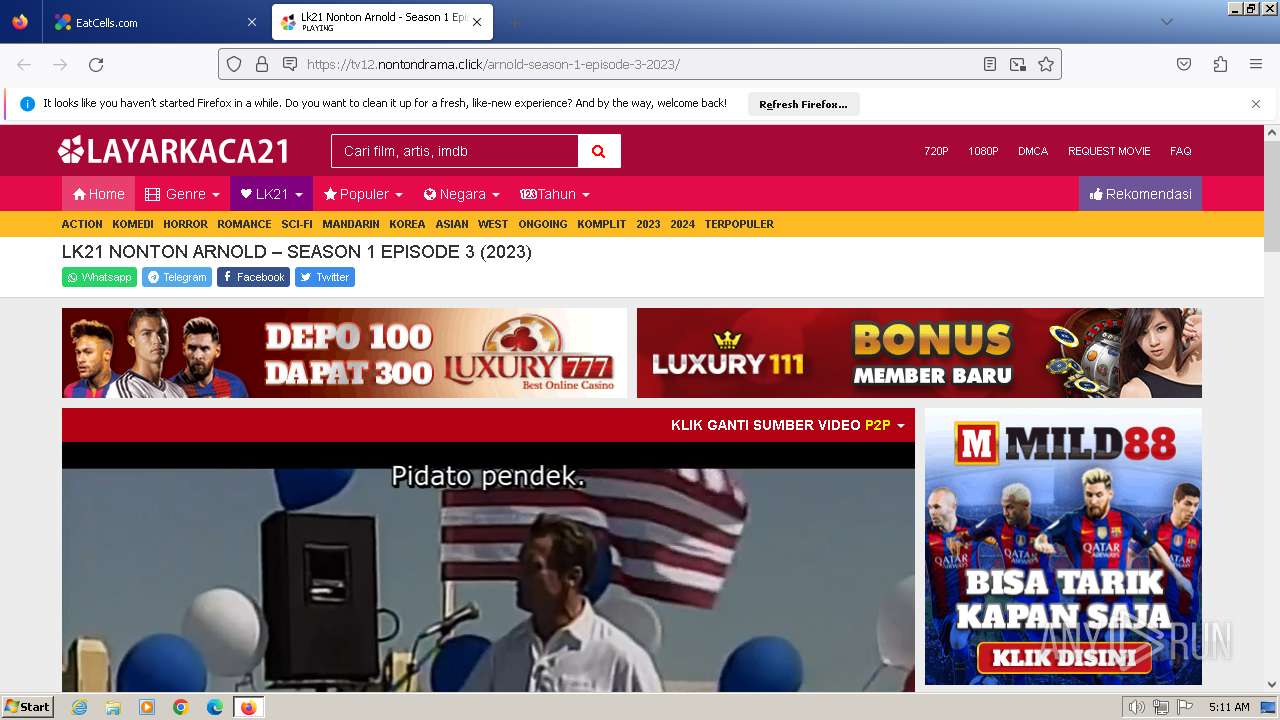Go to the Home nav item

[x=98, y=194]
